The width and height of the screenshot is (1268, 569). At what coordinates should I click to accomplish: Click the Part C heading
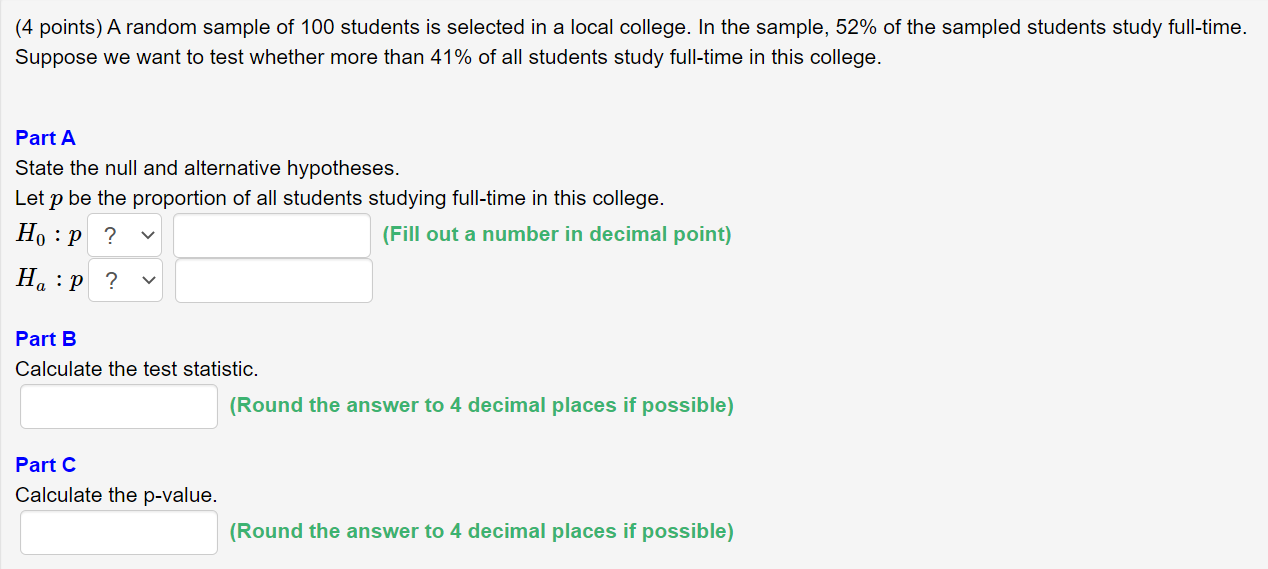click(46, 465)
